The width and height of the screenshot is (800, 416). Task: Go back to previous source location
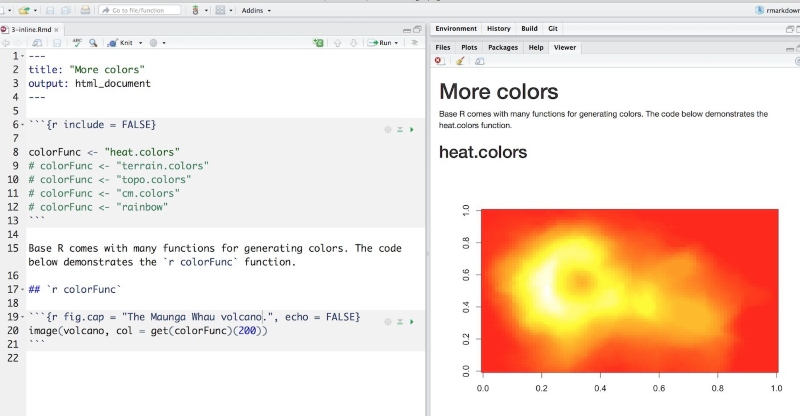point(6,43)
